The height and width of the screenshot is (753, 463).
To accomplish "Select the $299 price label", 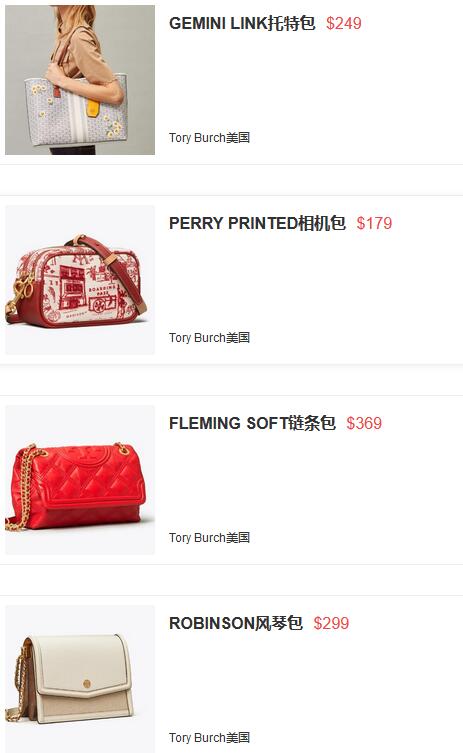I will click(x=331, y=623).
